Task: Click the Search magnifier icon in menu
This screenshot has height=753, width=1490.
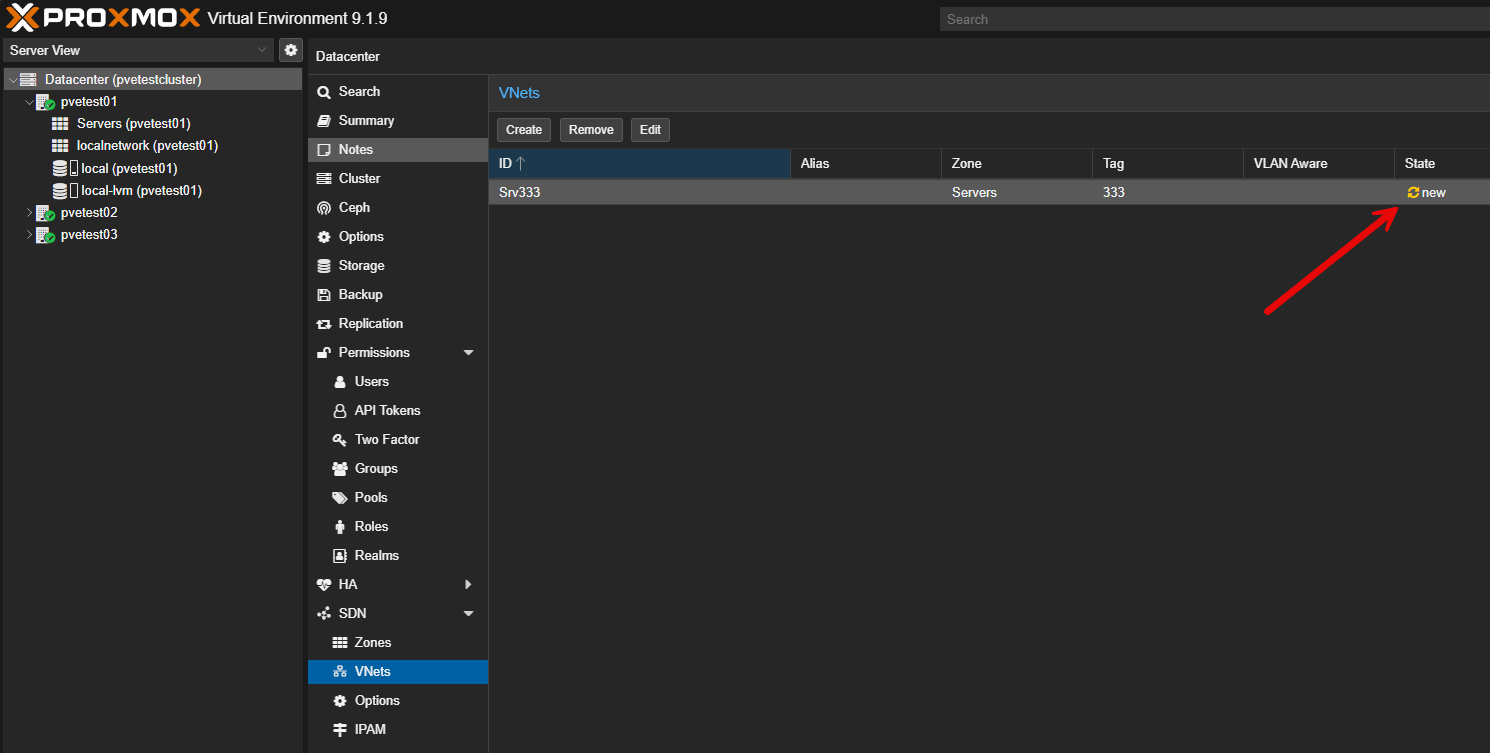Action: pyautogui.click(x=324, y=92)
